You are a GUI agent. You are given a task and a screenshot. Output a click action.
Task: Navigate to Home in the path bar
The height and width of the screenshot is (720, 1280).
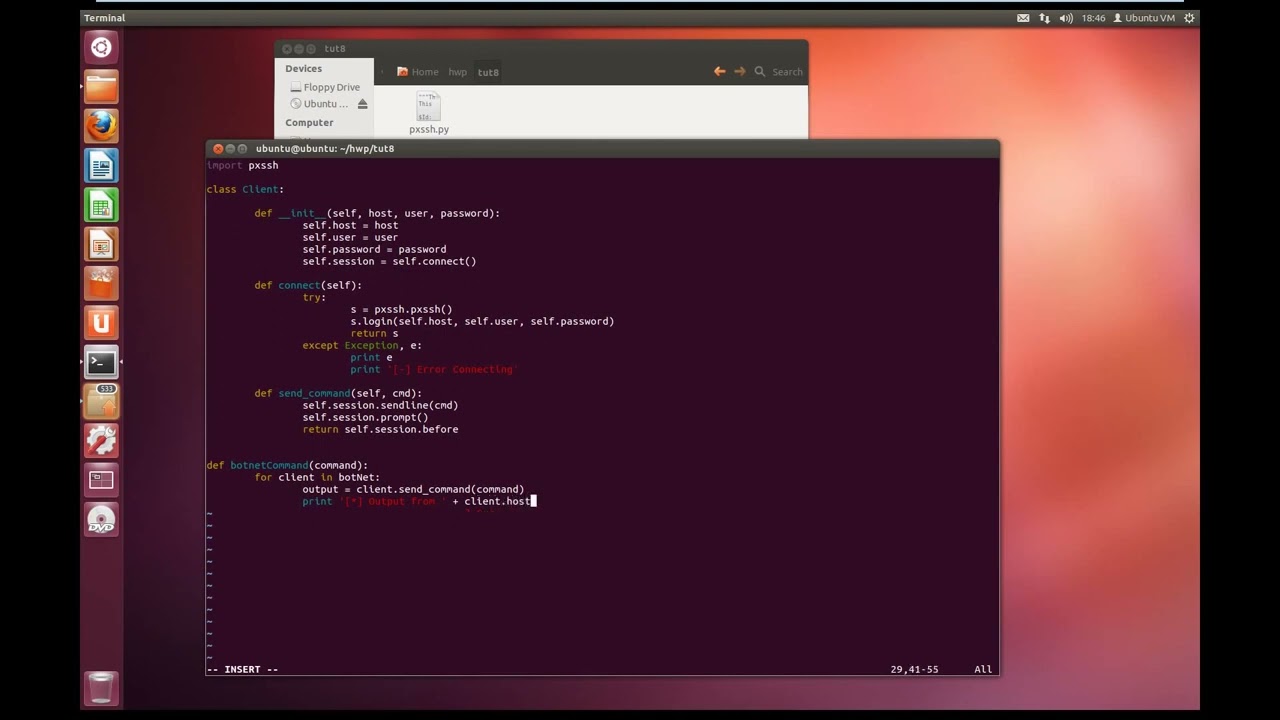(418, 72)
